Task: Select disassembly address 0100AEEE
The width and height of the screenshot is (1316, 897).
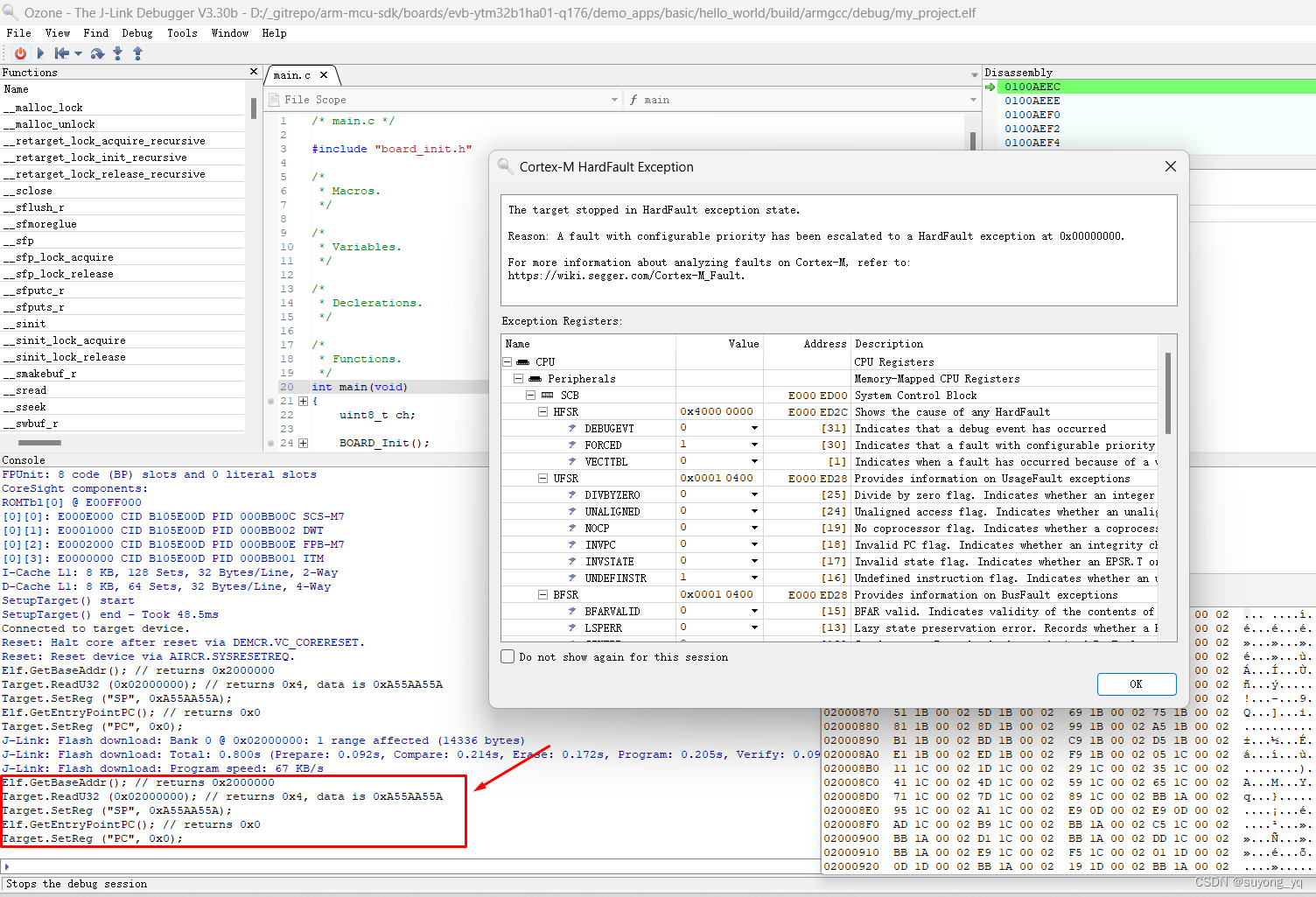Action: (x=1032, y=101)
